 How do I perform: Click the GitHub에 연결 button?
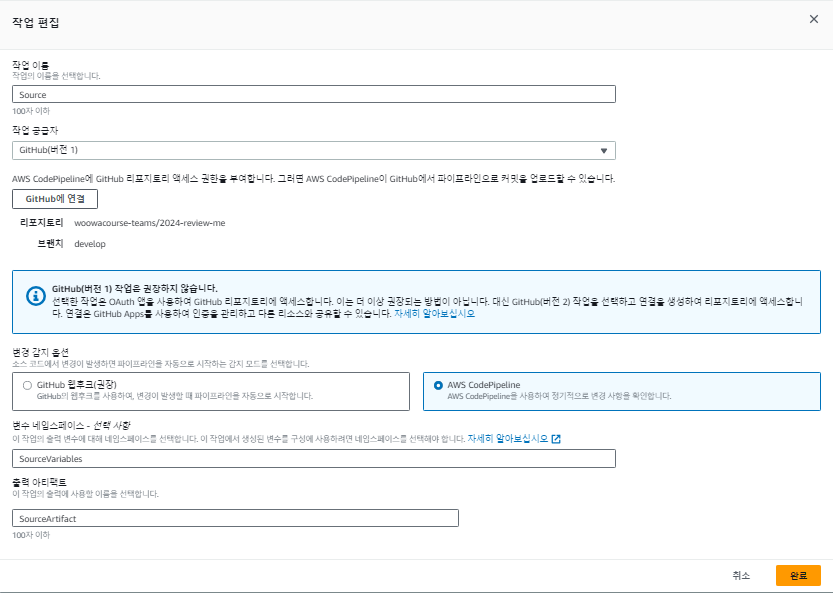pyautogui.click(x=55, y=199)
